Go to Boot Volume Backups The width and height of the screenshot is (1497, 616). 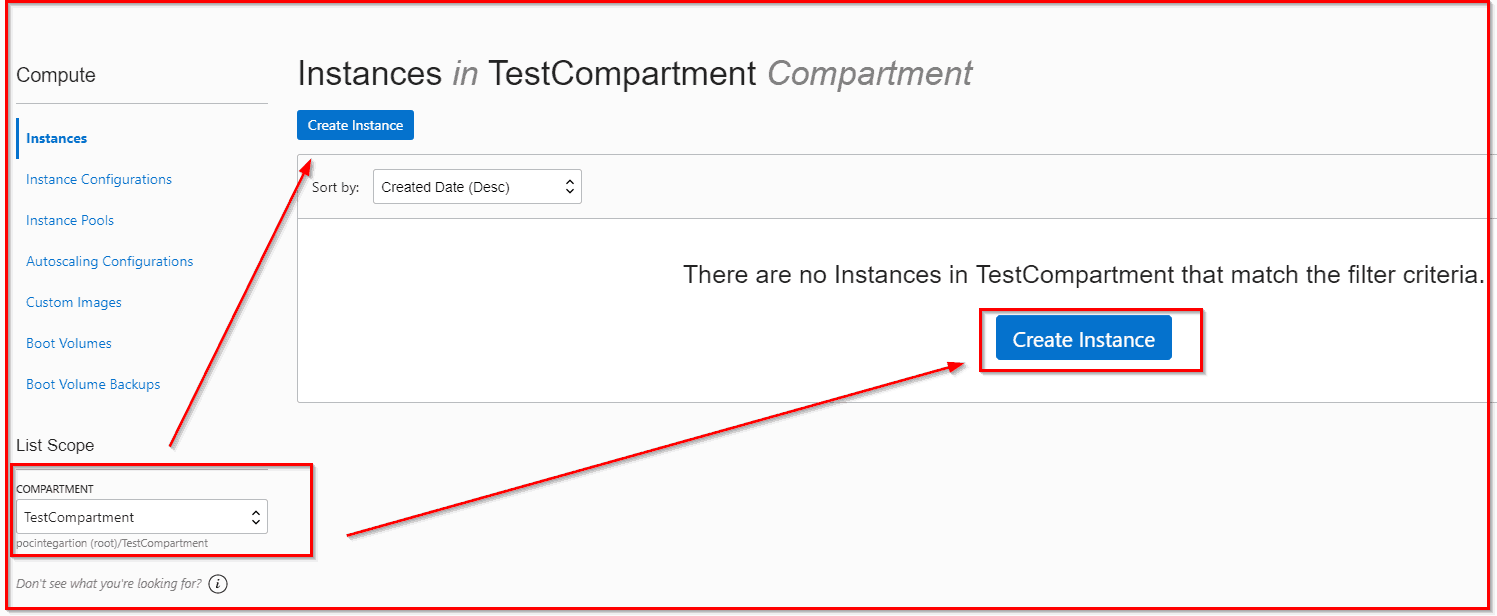pyautogui.click(x=92, y=384)
